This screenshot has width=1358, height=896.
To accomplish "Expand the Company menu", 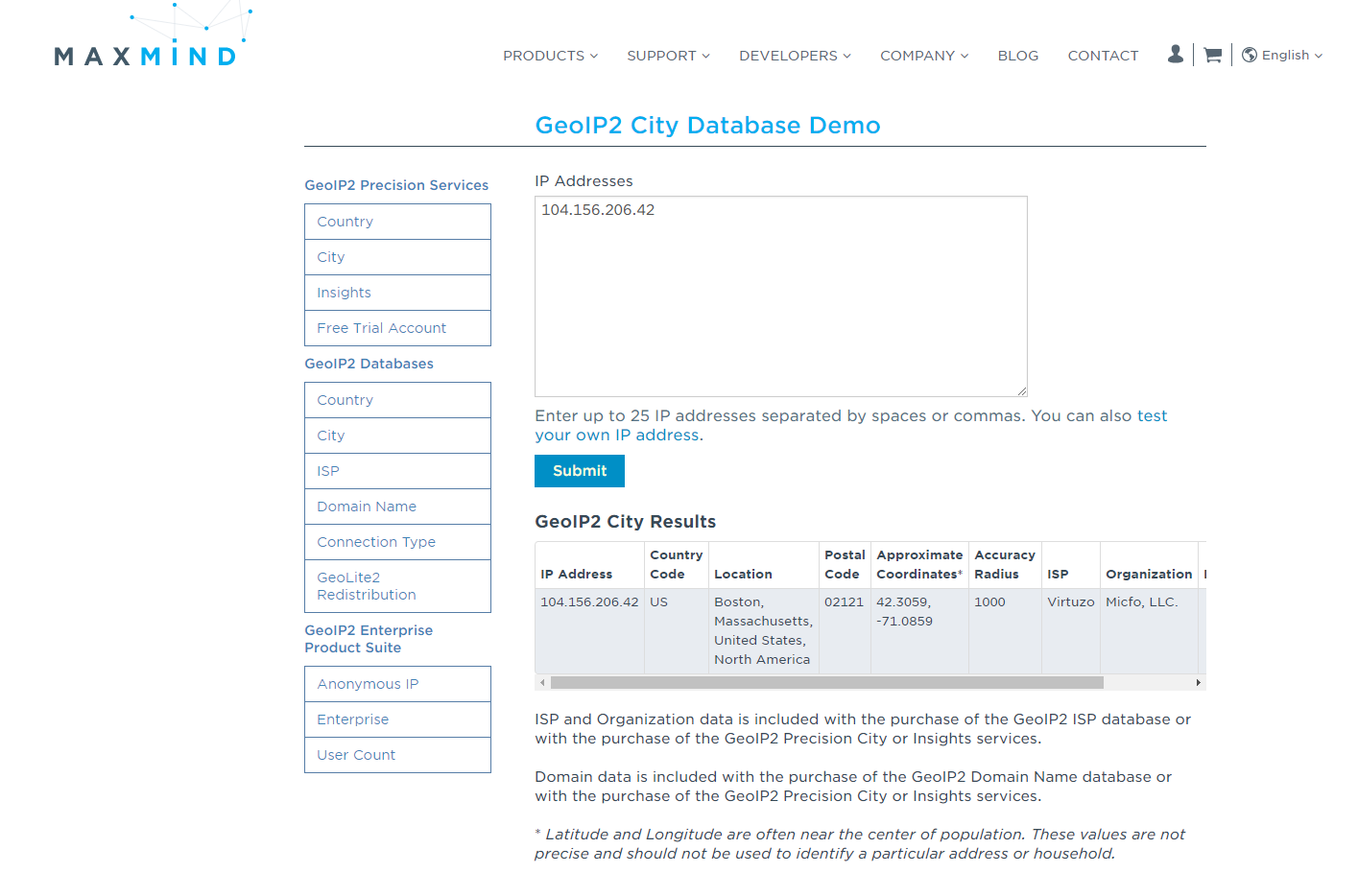I will pos(924,56).
